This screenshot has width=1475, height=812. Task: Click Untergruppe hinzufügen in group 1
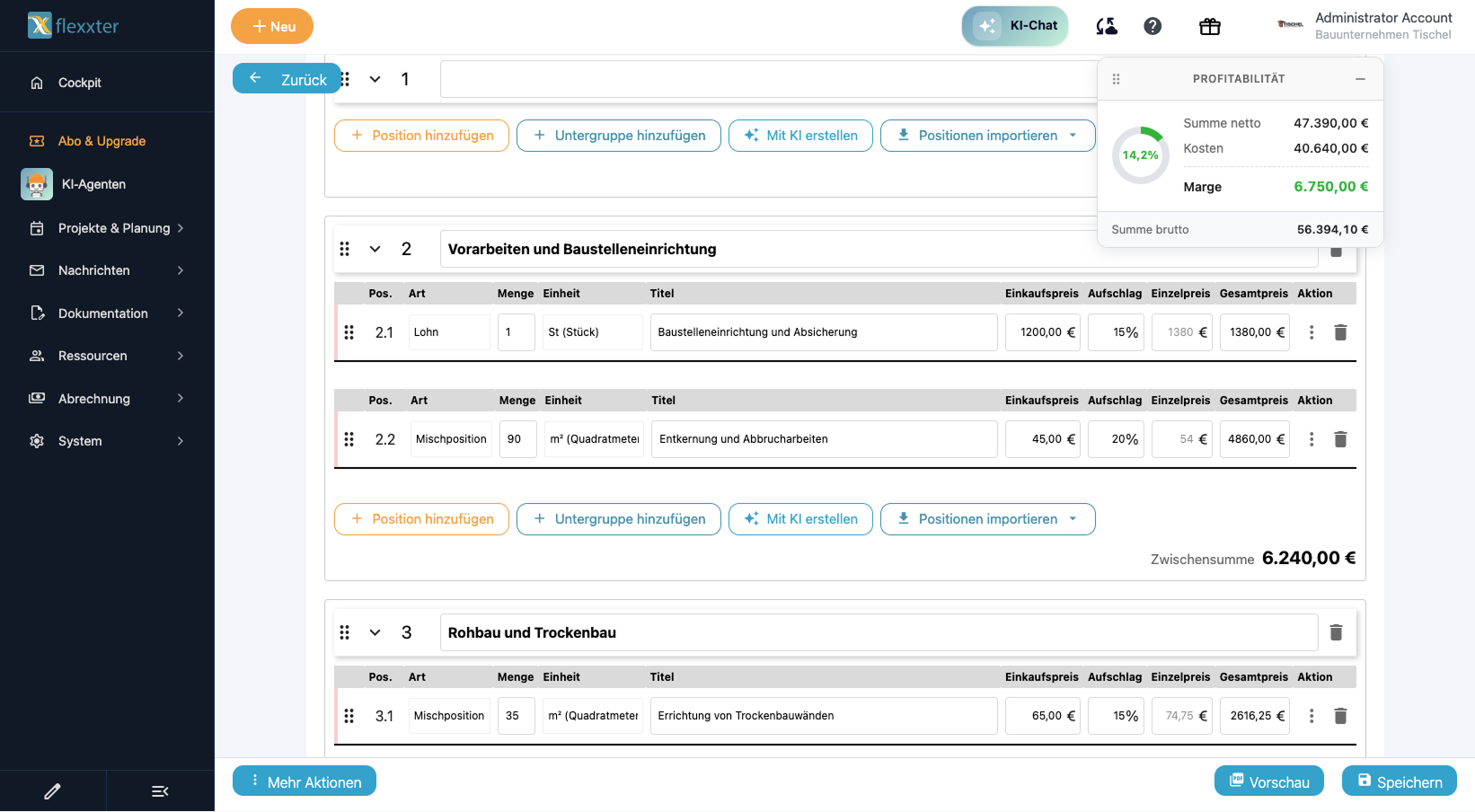coord(619,136)
